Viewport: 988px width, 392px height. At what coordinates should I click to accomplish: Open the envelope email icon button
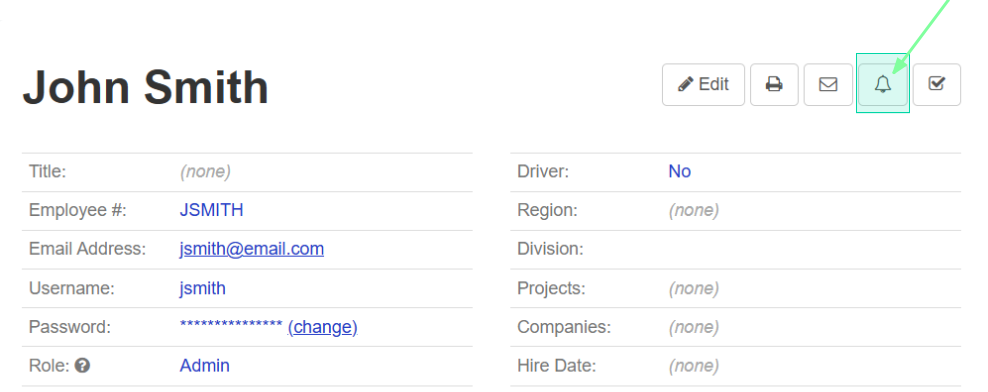pyautogui.click(x=828, y=84)
